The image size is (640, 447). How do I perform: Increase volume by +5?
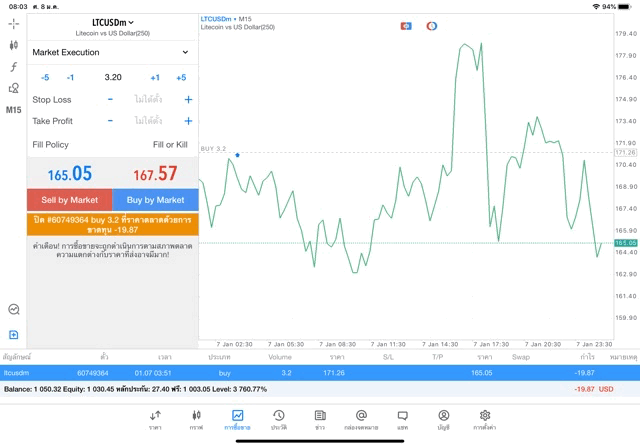[181, 77]
